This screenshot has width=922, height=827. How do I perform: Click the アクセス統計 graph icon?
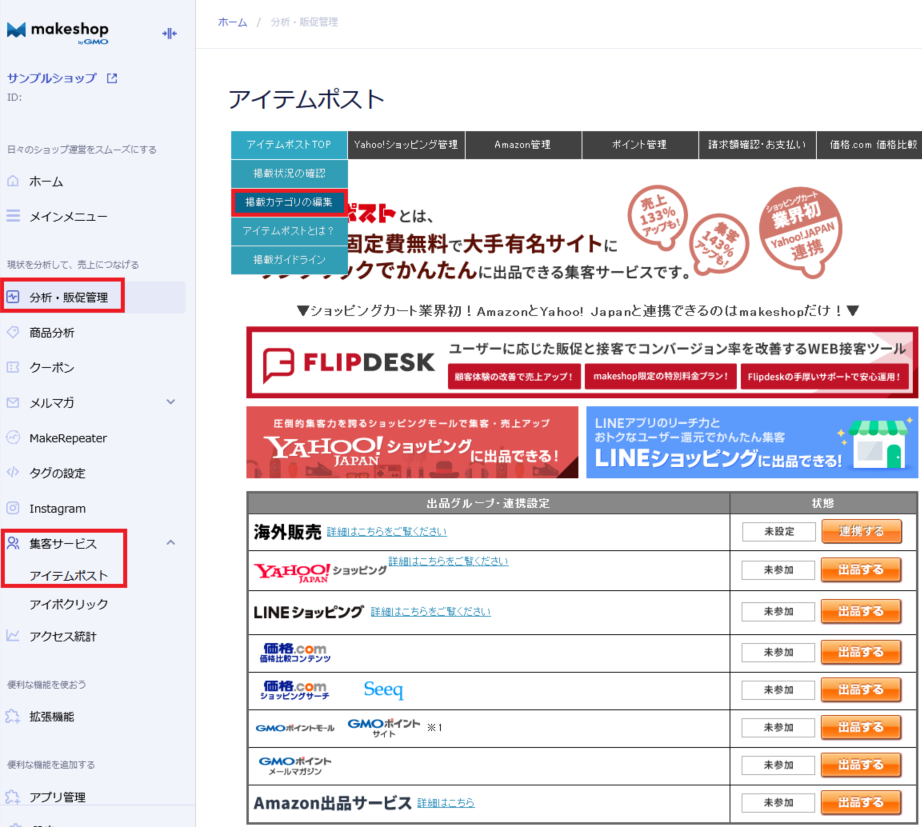pos(13,636)
